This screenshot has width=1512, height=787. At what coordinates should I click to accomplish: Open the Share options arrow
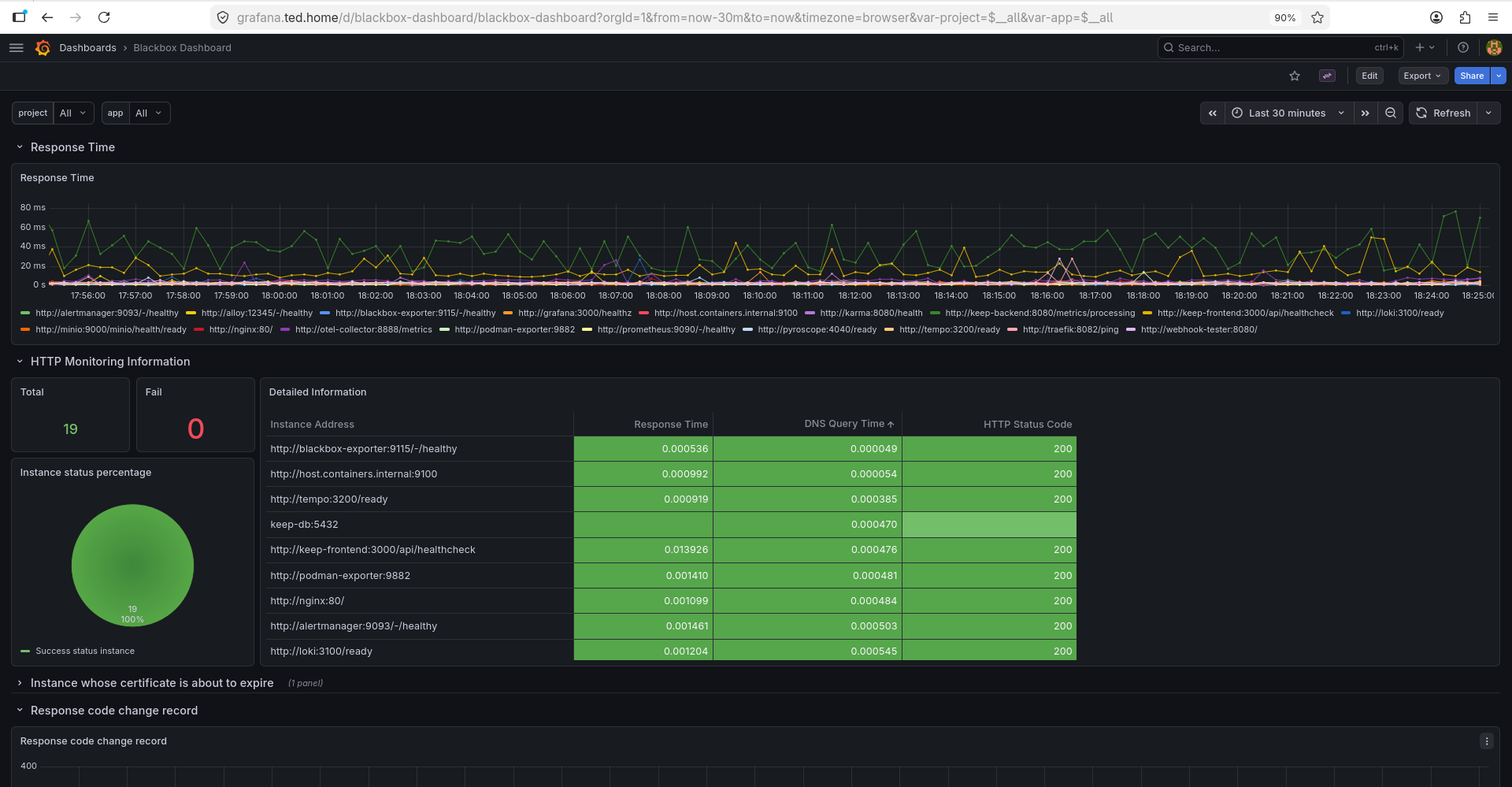(1499, 76)
